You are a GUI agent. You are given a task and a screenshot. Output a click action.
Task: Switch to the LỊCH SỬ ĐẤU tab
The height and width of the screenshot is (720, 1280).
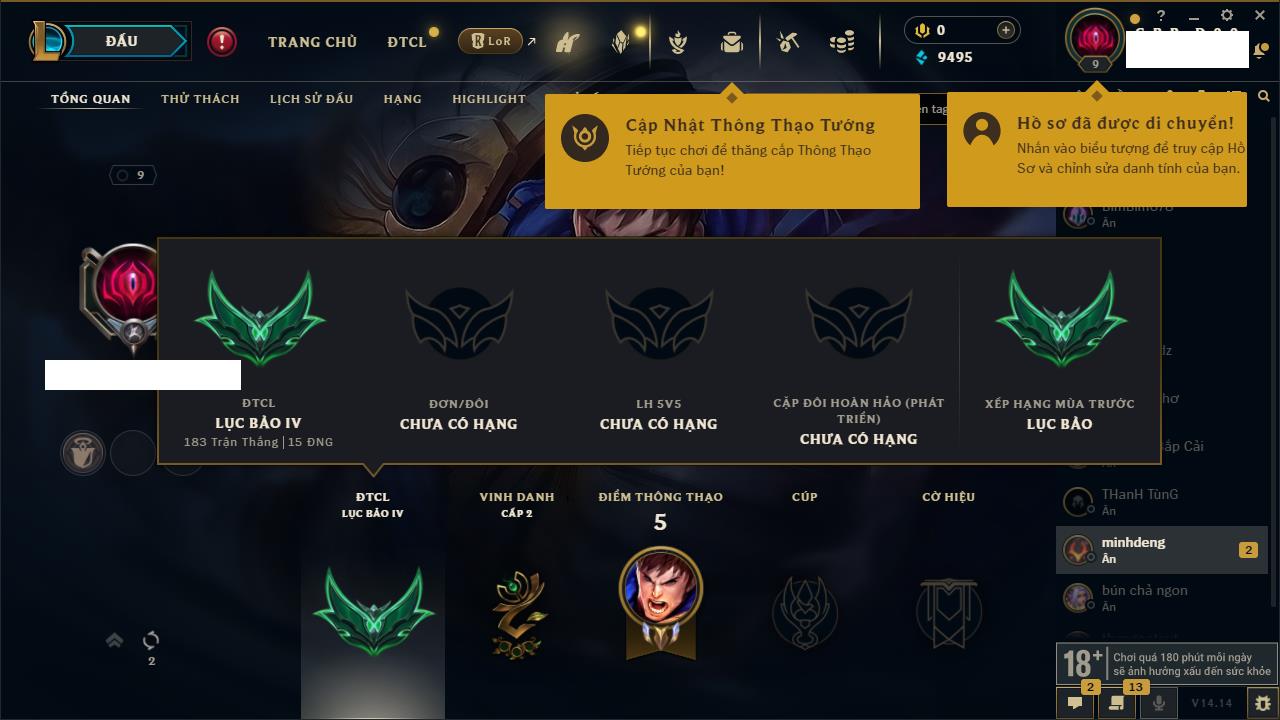tap(311, 99)
